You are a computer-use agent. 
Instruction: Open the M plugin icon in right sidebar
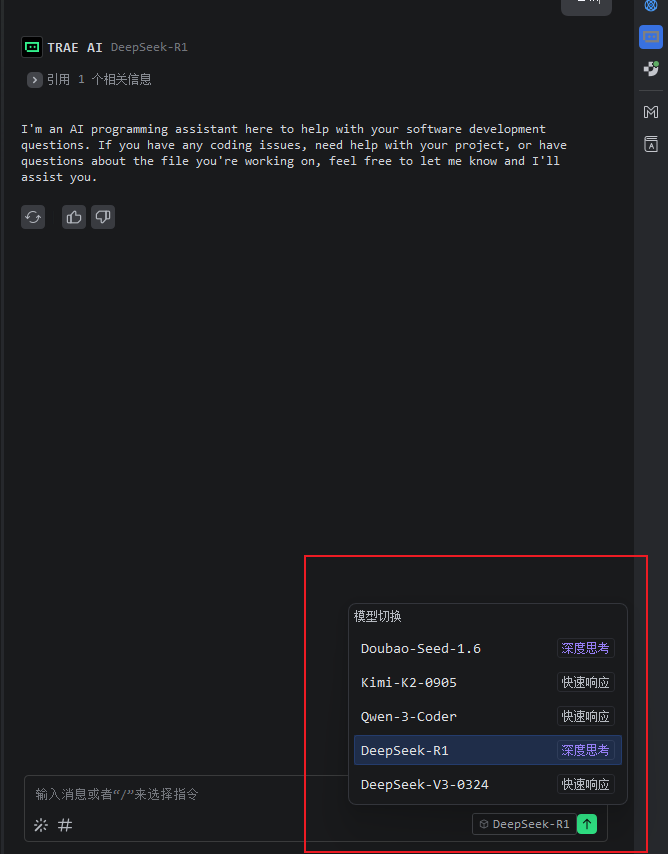651,112
